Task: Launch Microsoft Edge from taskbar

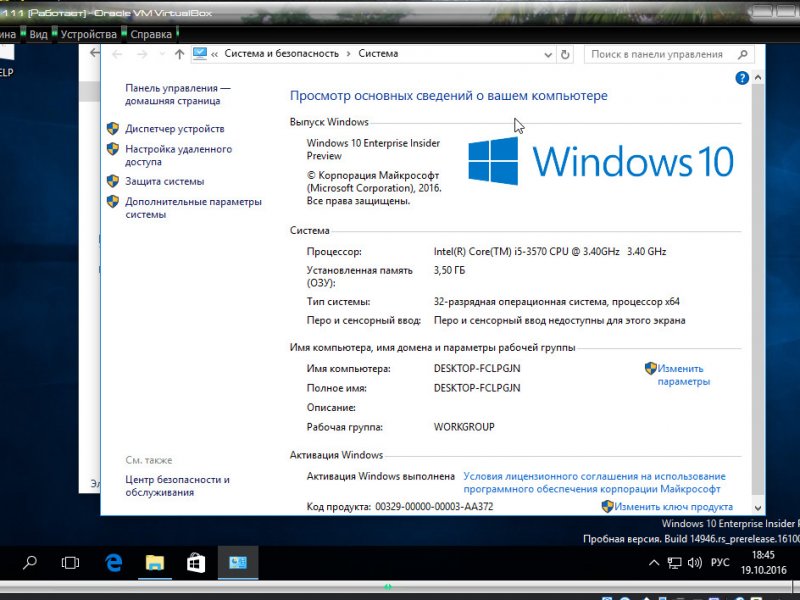Action: [x=113, y=563]
